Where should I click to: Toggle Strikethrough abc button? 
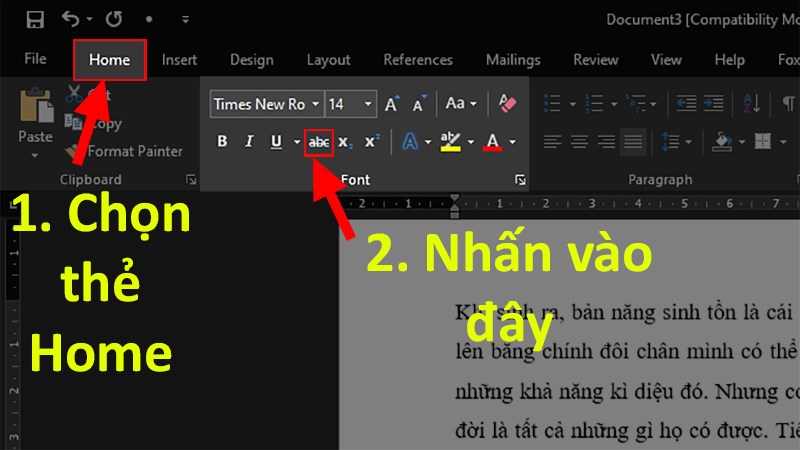click(x=319, y=142)
